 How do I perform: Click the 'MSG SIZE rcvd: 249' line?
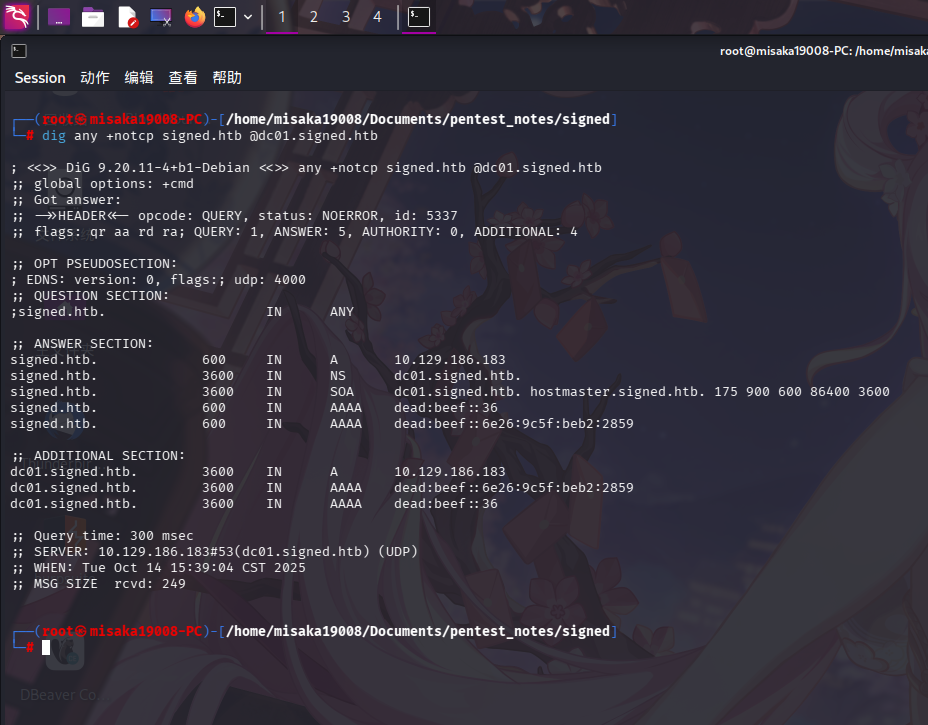coord(98,584)
